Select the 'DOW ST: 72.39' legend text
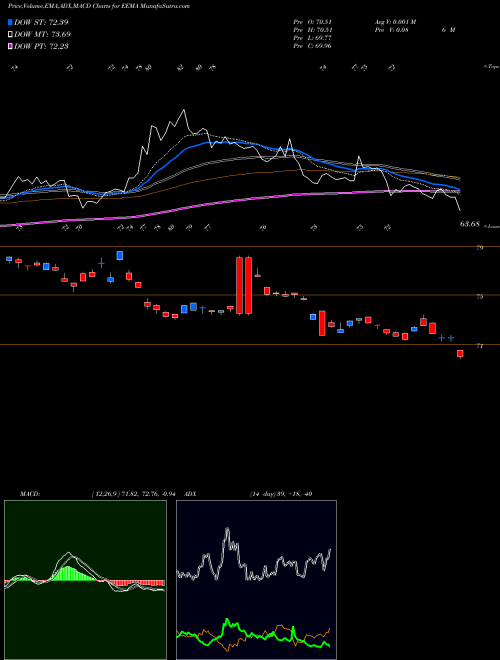This screenshot has height=660, width=500. pos(41,22)
